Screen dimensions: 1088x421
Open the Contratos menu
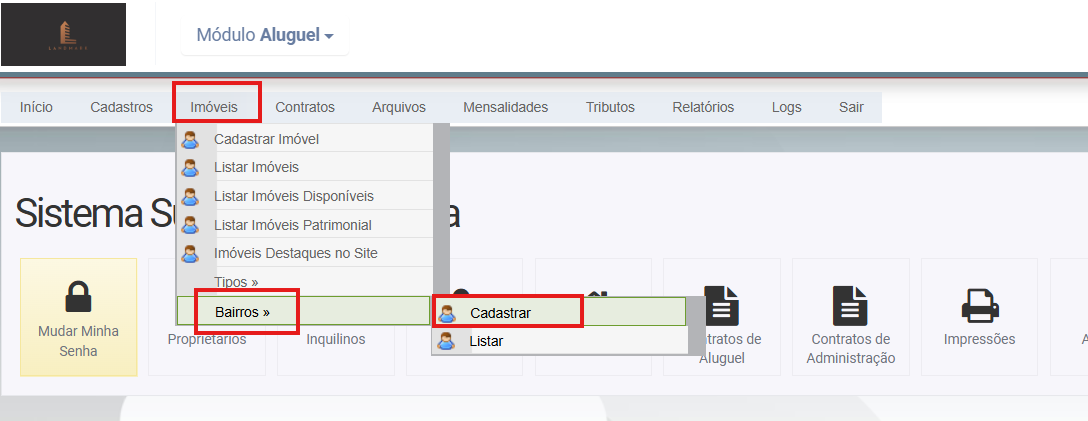point(305,107)
